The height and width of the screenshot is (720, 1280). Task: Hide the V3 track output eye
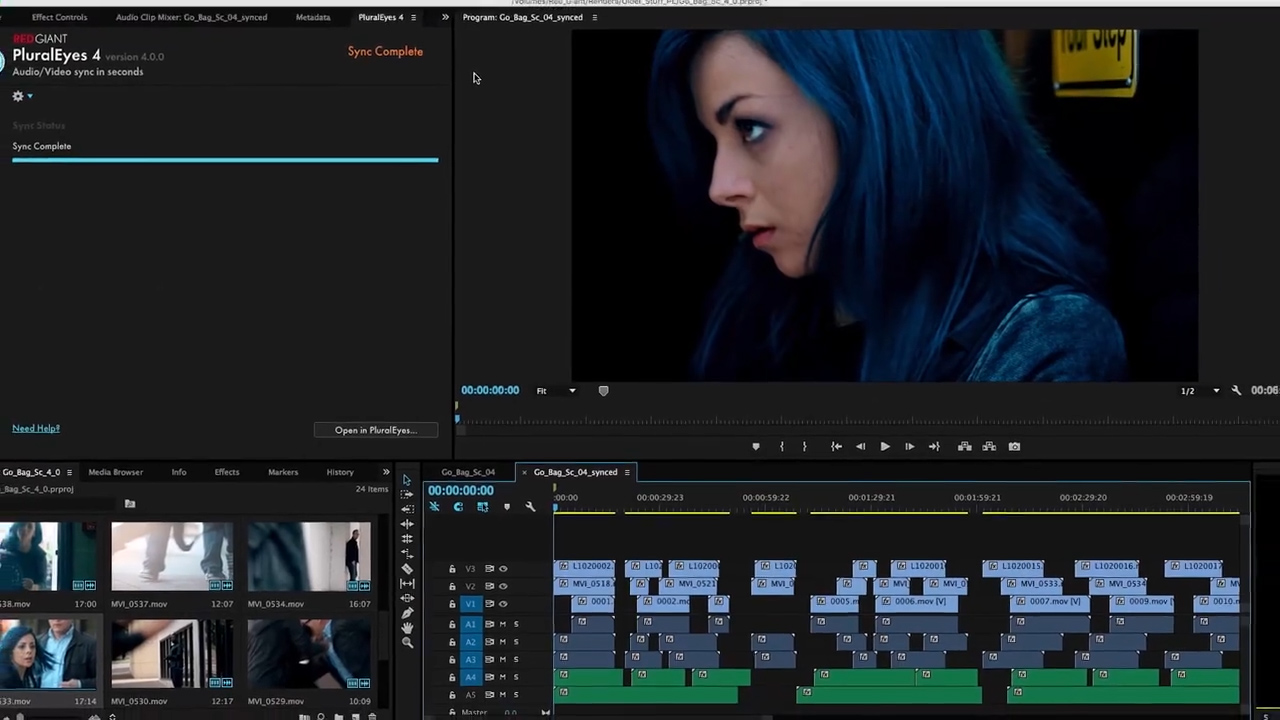click(x=503, y=568)
